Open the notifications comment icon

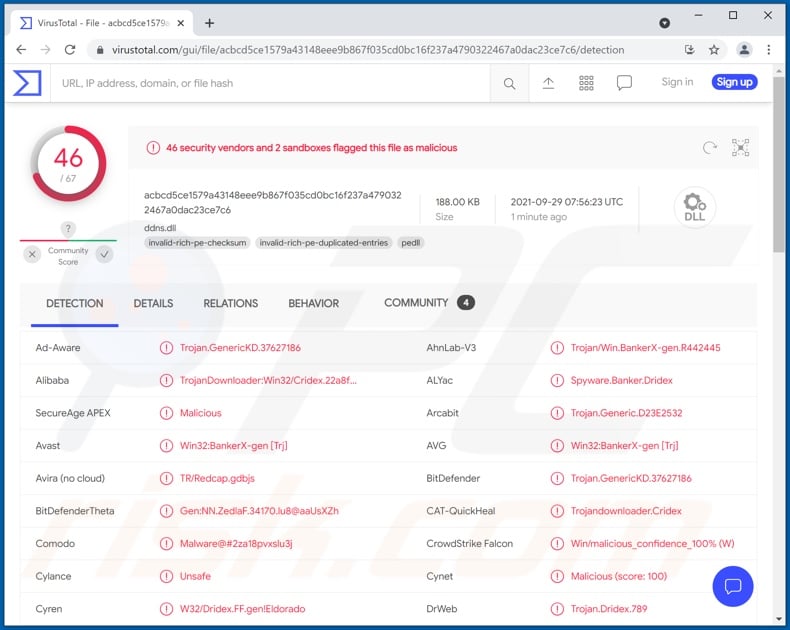pyautogui.click(x=624, y=83)
